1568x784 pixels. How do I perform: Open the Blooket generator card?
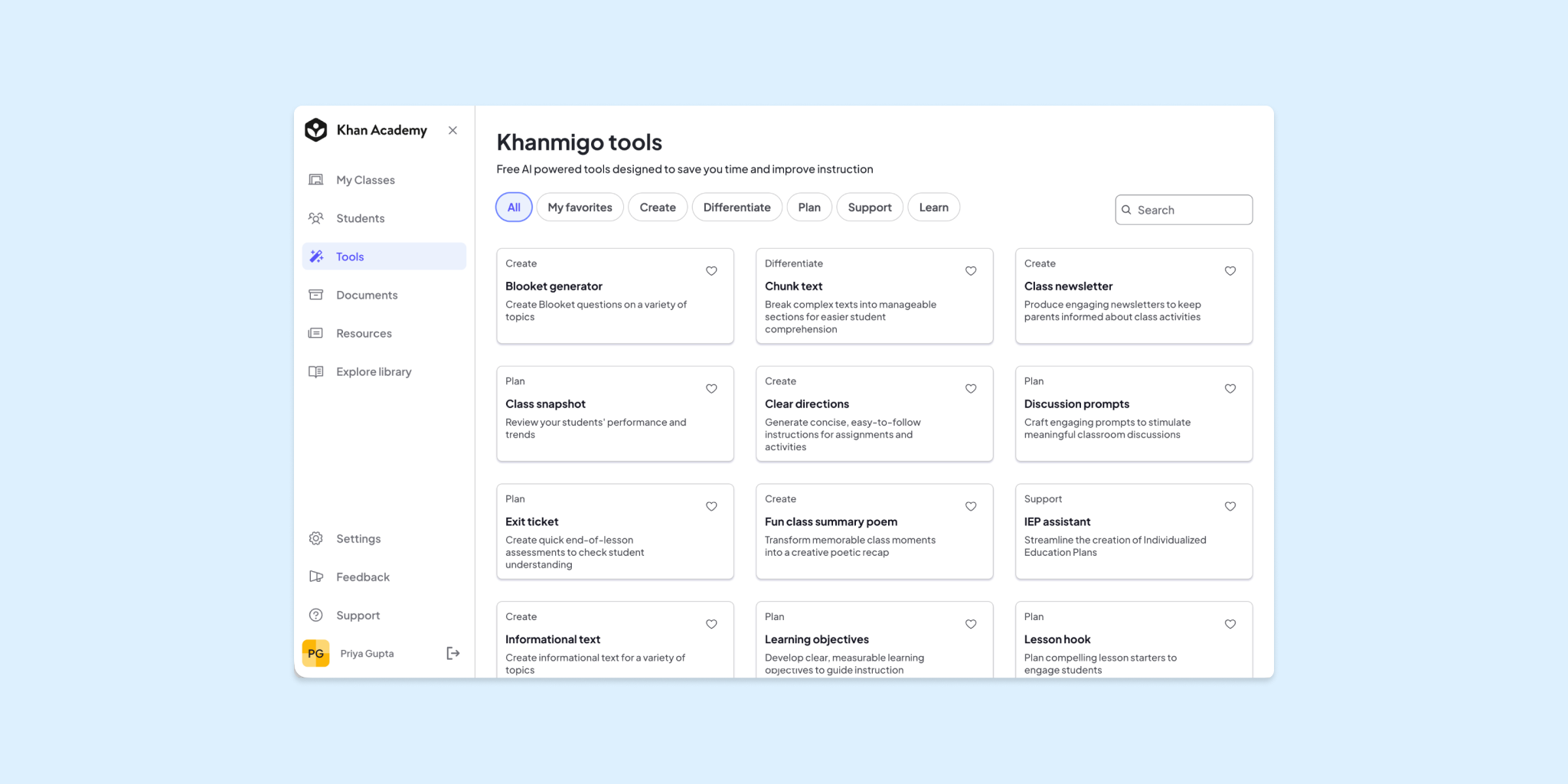point(615,296)
